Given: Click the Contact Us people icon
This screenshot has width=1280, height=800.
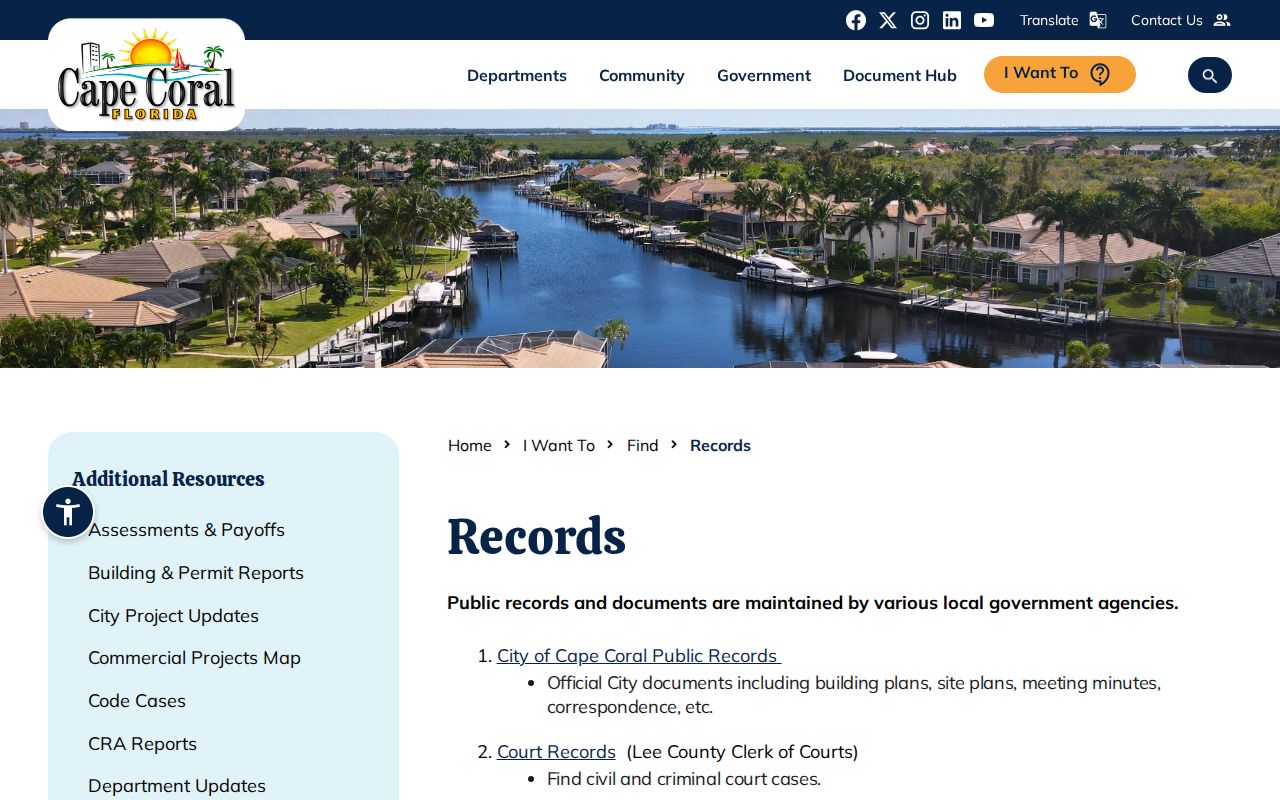Looking at the screenshot, I should 1222,20.
